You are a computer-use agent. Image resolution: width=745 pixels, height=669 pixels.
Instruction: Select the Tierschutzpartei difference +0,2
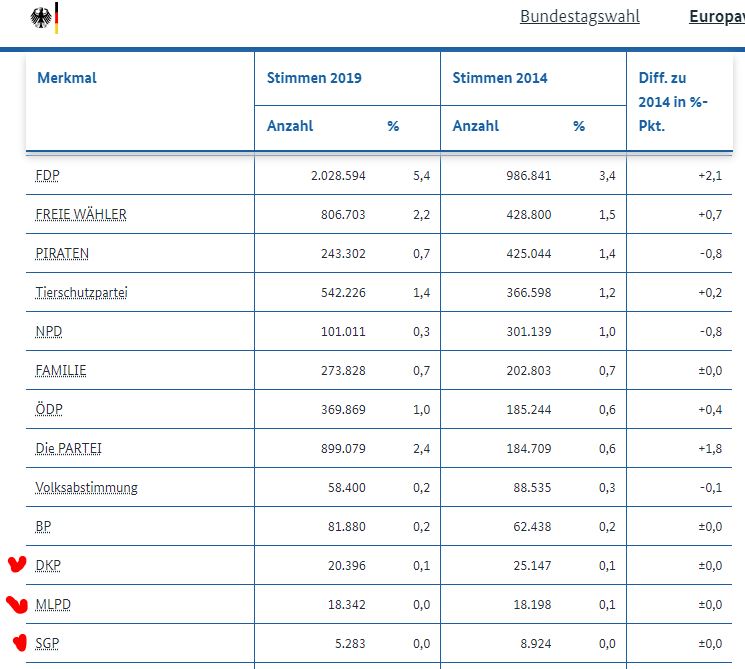(x=710, y=293)
